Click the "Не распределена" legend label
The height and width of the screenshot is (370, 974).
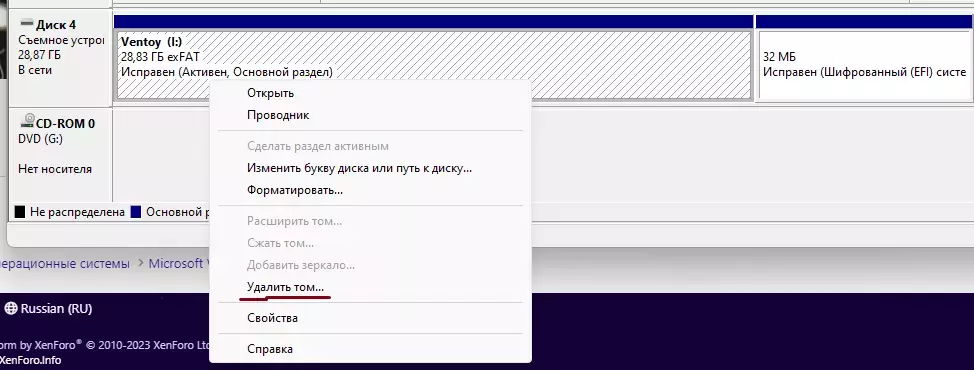point(77,212)
